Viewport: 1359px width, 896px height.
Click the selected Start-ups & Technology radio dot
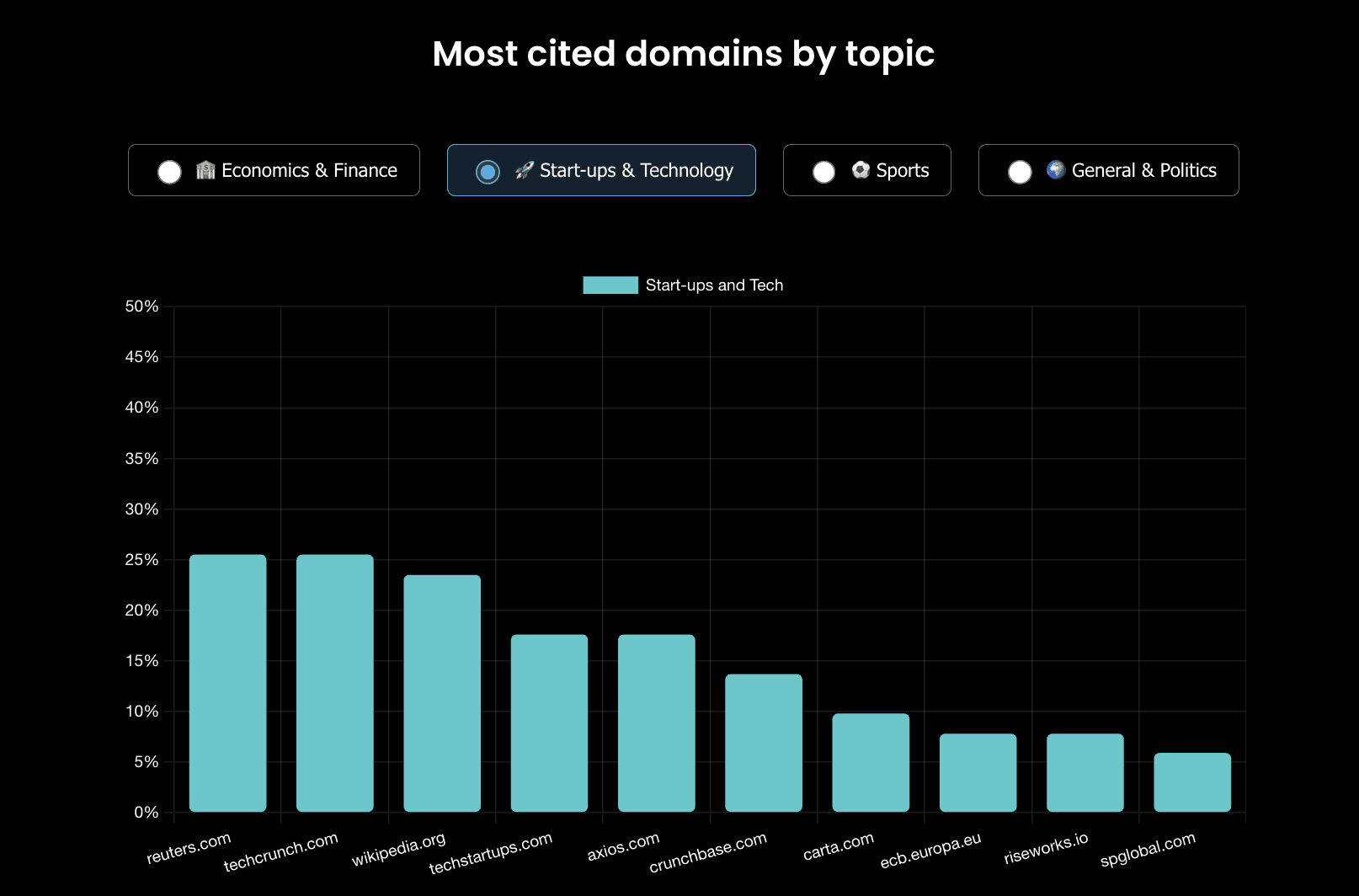pyautogui.click(x=488, y=172)
